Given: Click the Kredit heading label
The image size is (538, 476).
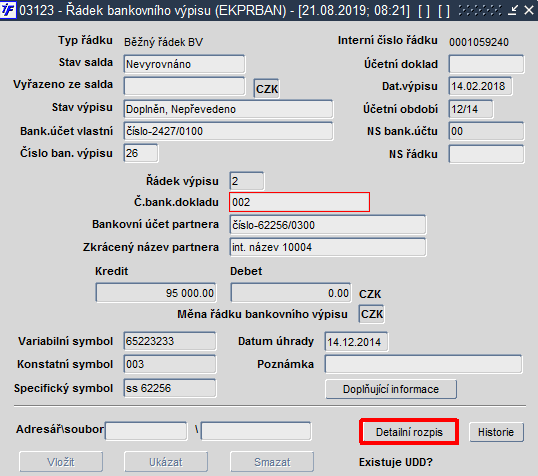Looking at the screenshot, I should pyautogui.click(x=112, y=271).
